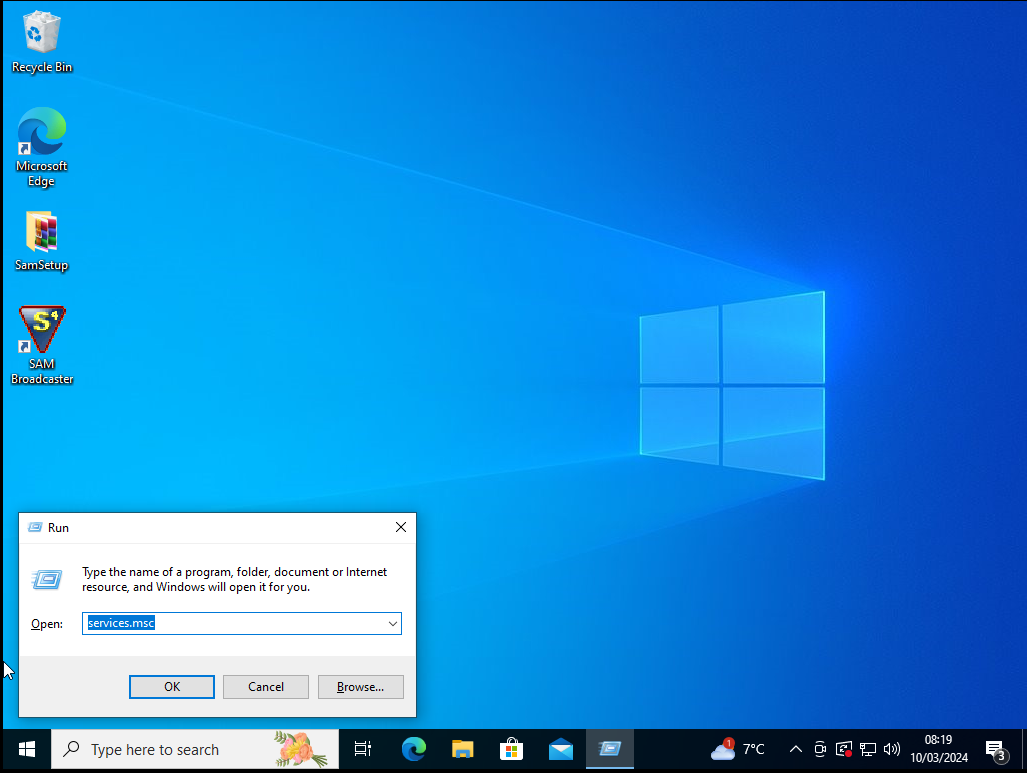Open the Windows Start menu
1027x773 pixels.
27,749
